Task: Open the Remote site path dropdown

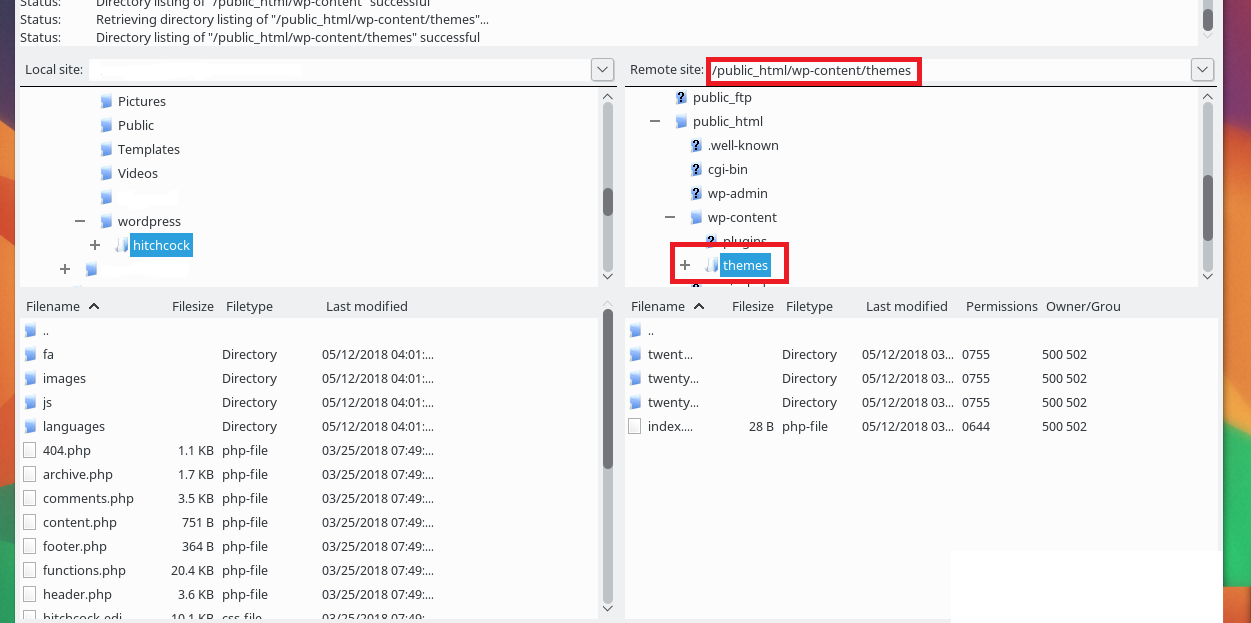Action: pyautogui.click(x=1202, y=69)
